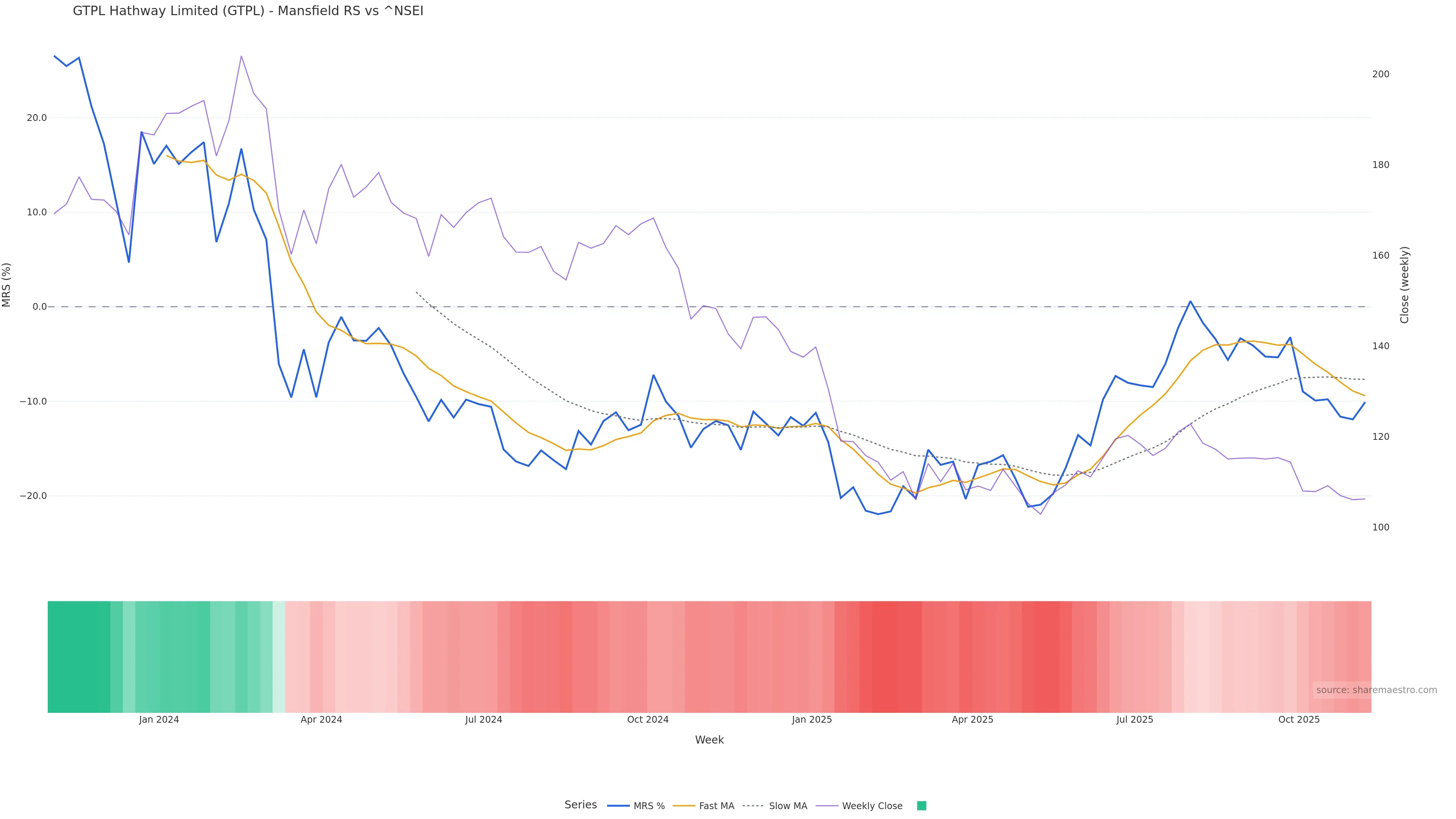Click the Series legend title

[581, 805]
